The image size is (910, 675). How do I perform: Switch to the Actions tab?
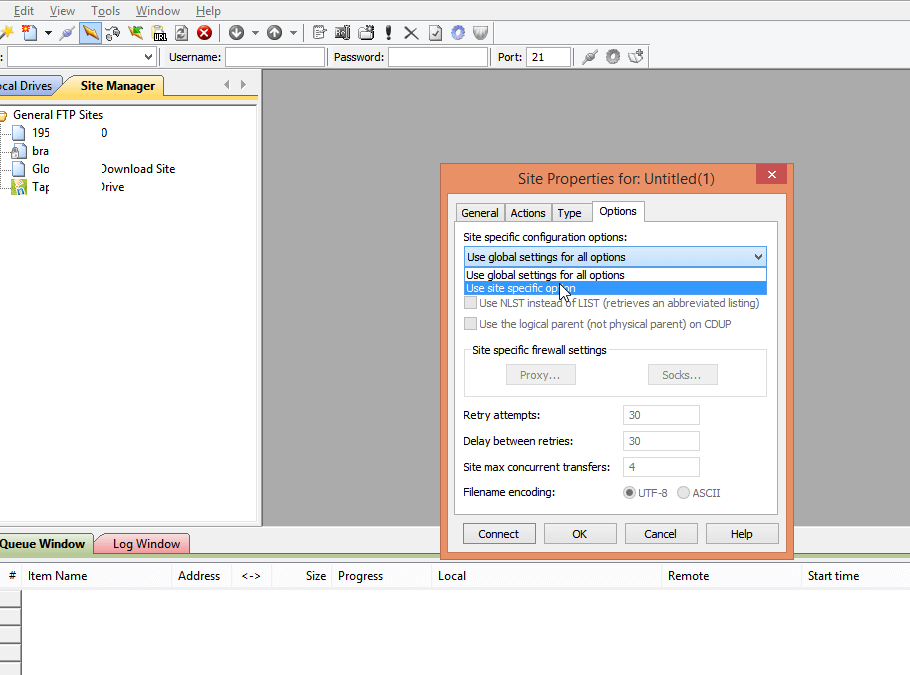tap(528, 213)
